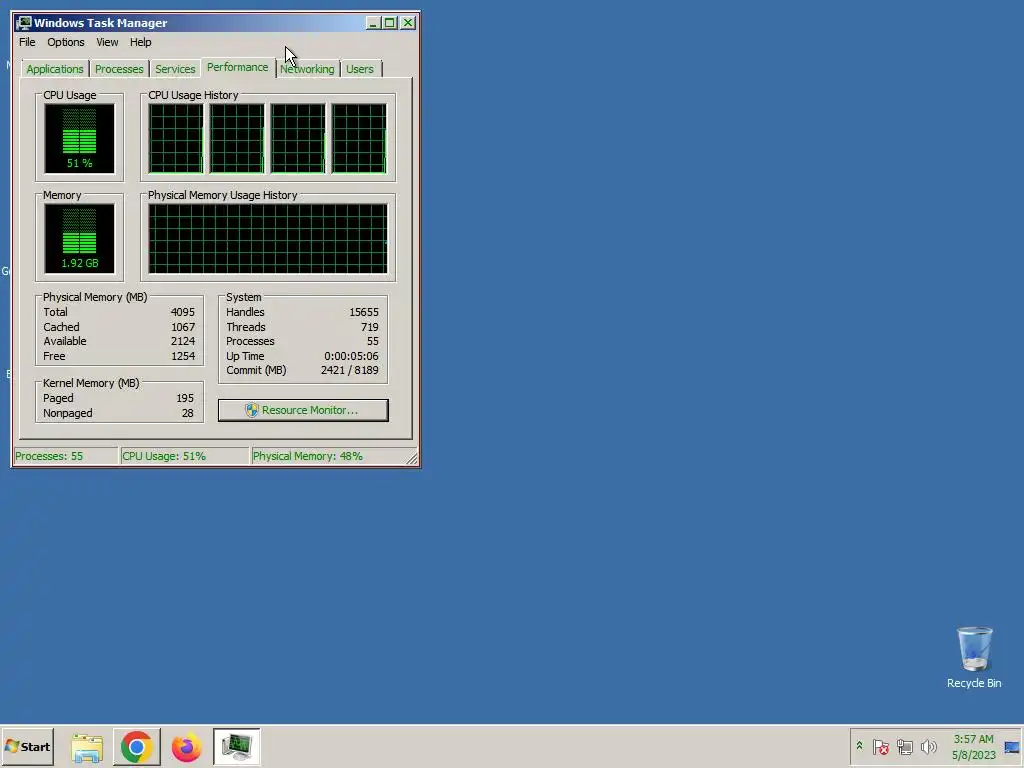Maximize the Task Manager window

click(390, 23)
